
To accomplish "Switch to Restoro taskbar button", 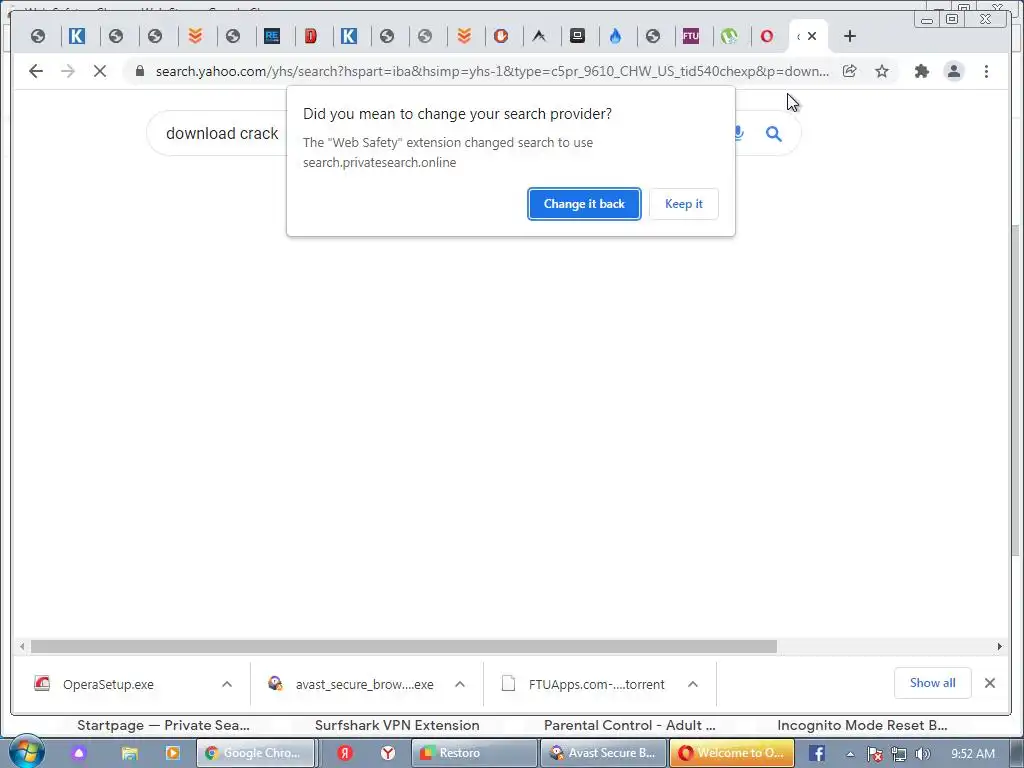I will tap(474, 753).
